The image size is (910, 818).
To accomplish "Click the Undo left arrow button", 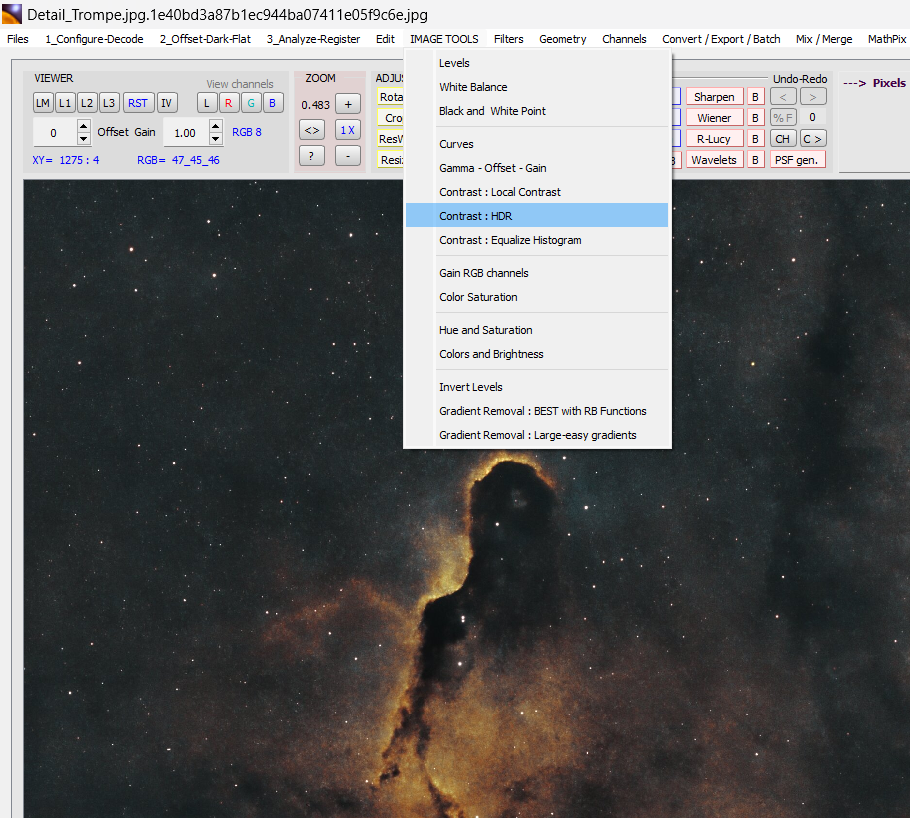I will coord(783,97).
